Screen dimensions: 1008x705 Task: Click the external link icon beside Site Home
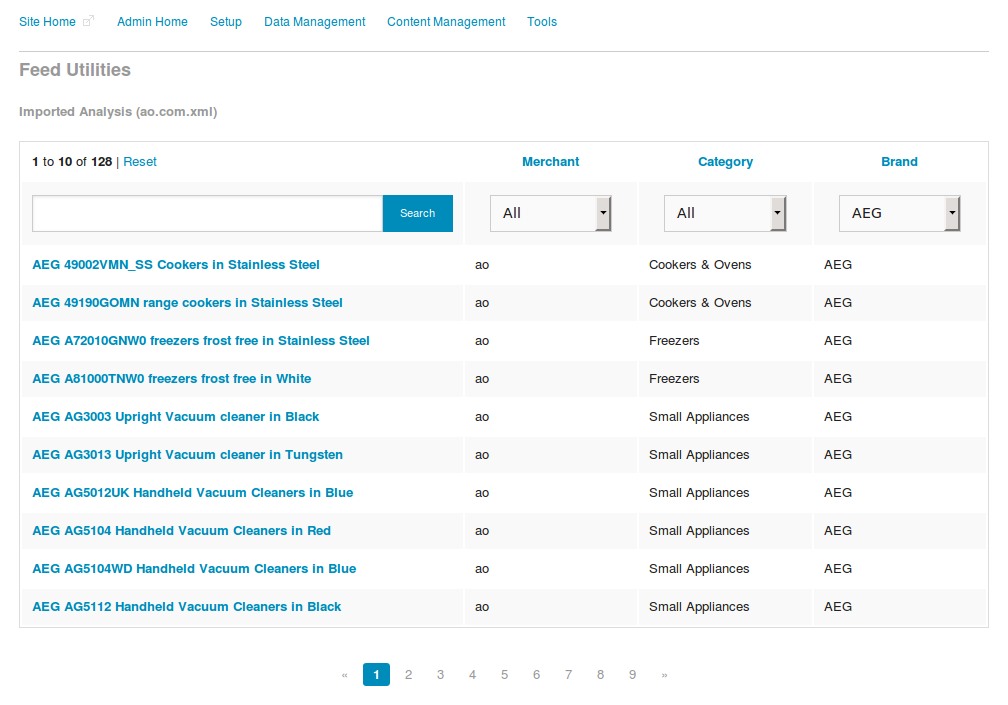point(89,21)
